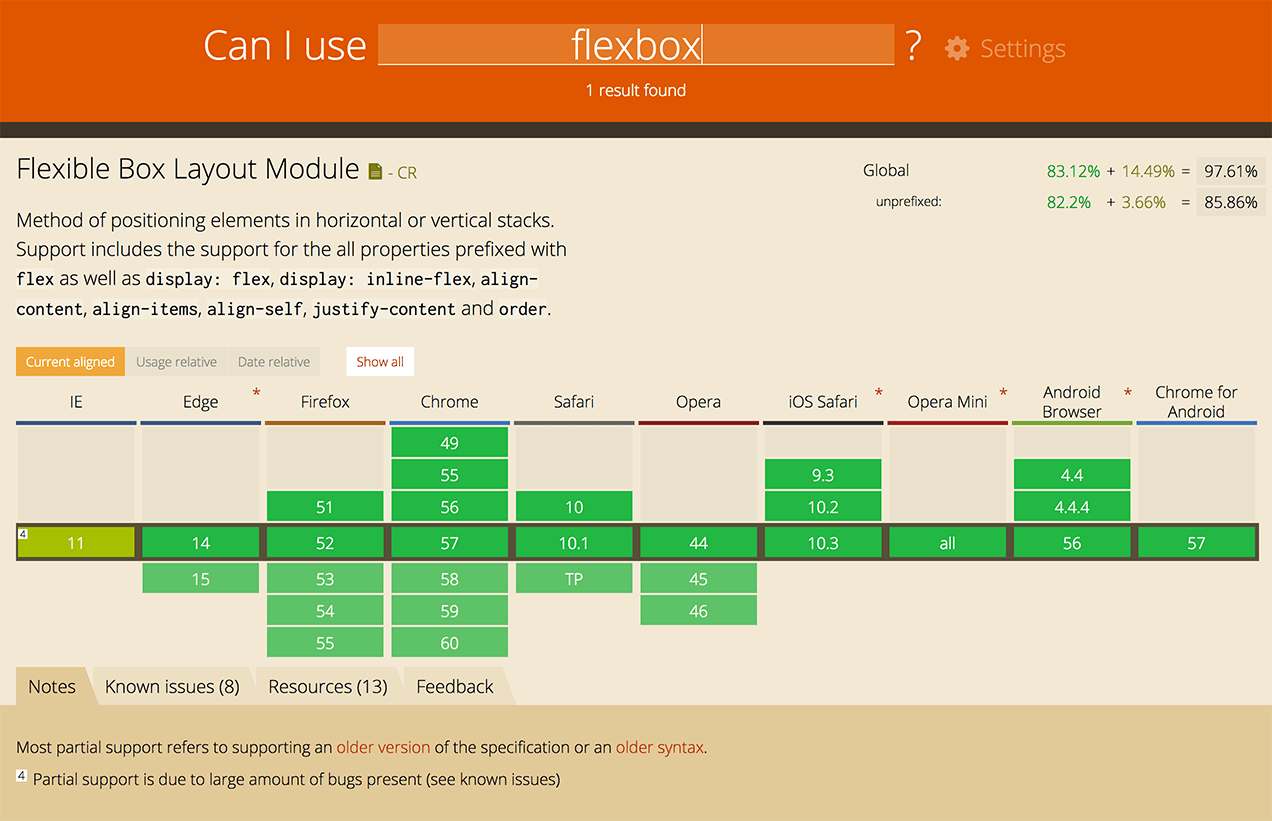
Task: Click the Firefox 52 cell
Action: [325, 543]
